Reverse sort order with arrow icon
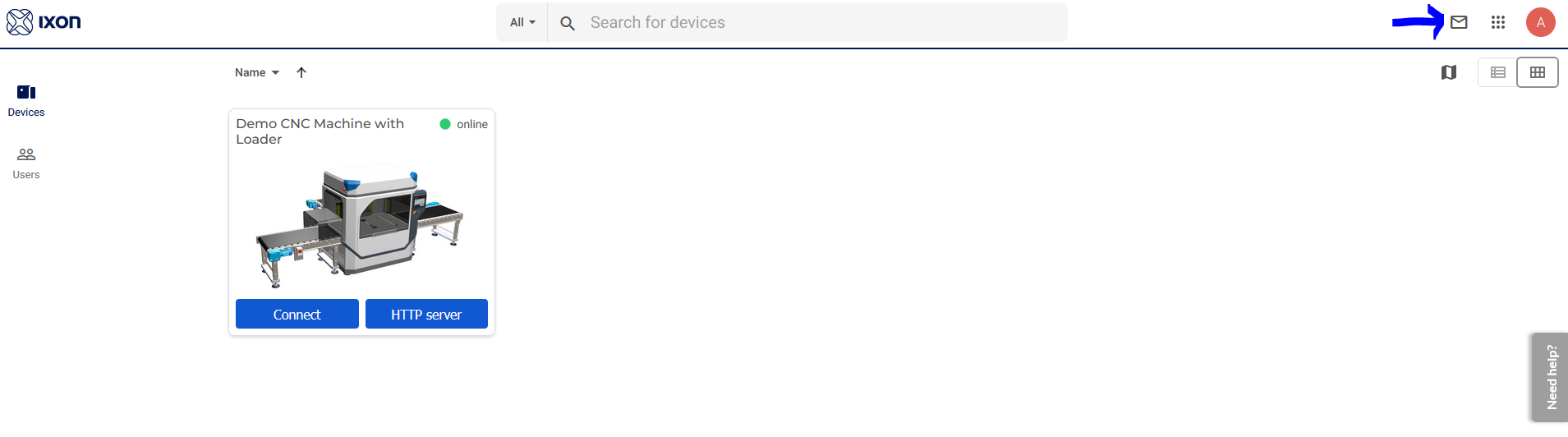The width and height of the screenshot is (1568, 437). pos(301,72)
